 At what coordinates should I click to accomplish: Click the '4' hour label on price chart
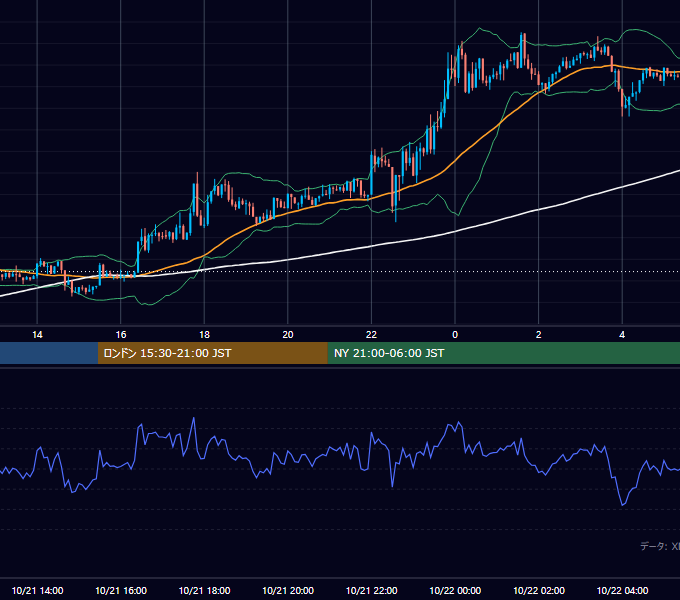[622, 335]
